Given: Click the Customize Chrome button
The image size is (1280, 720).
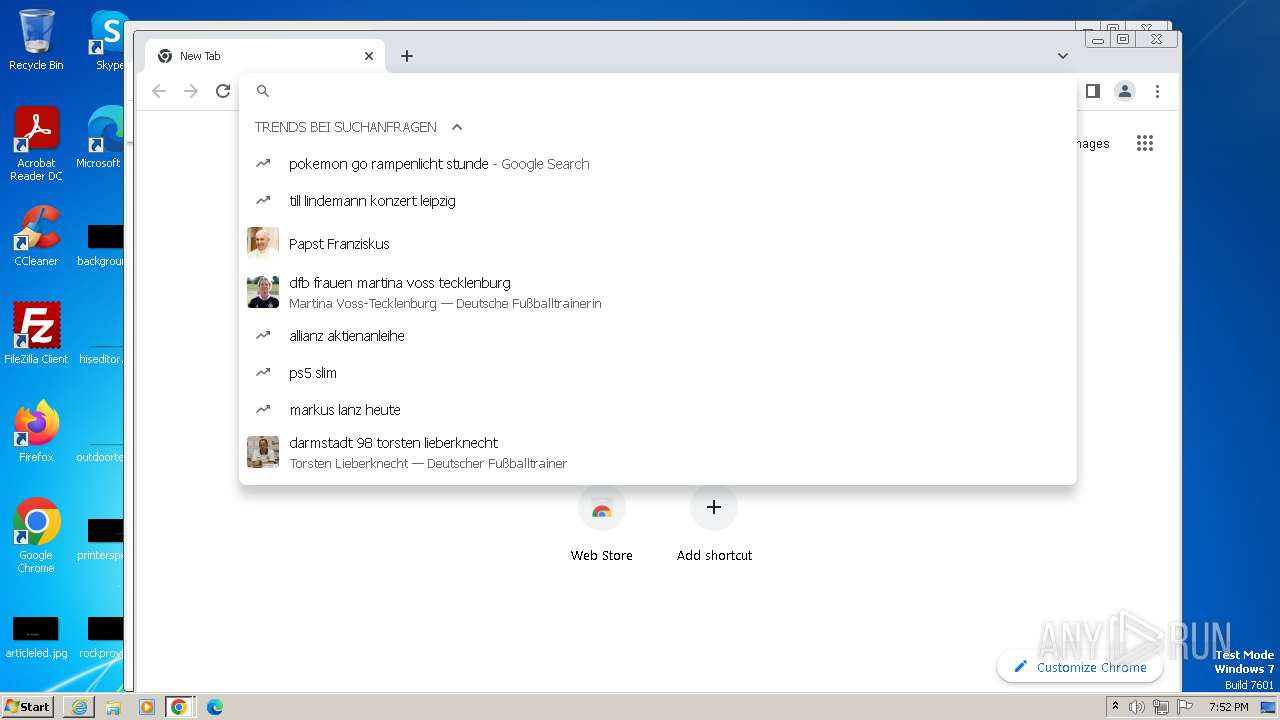Looking at the screenshot, I should [1080, 667].
